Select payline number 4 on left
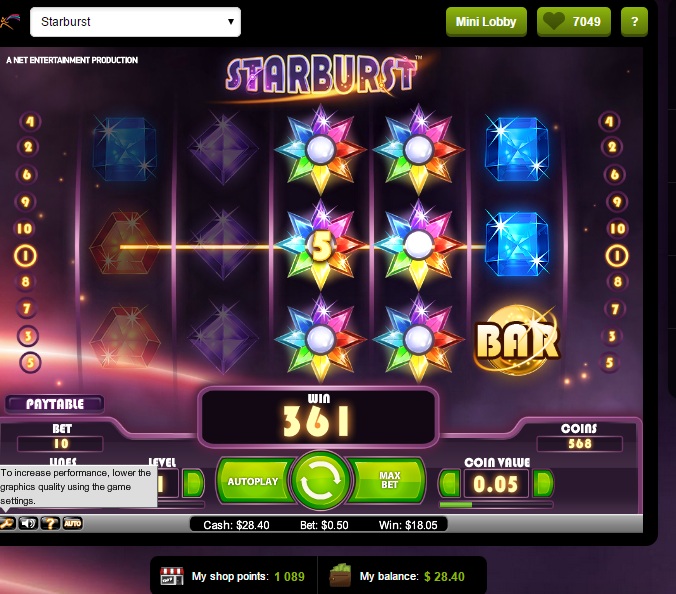 pos(29,122)
